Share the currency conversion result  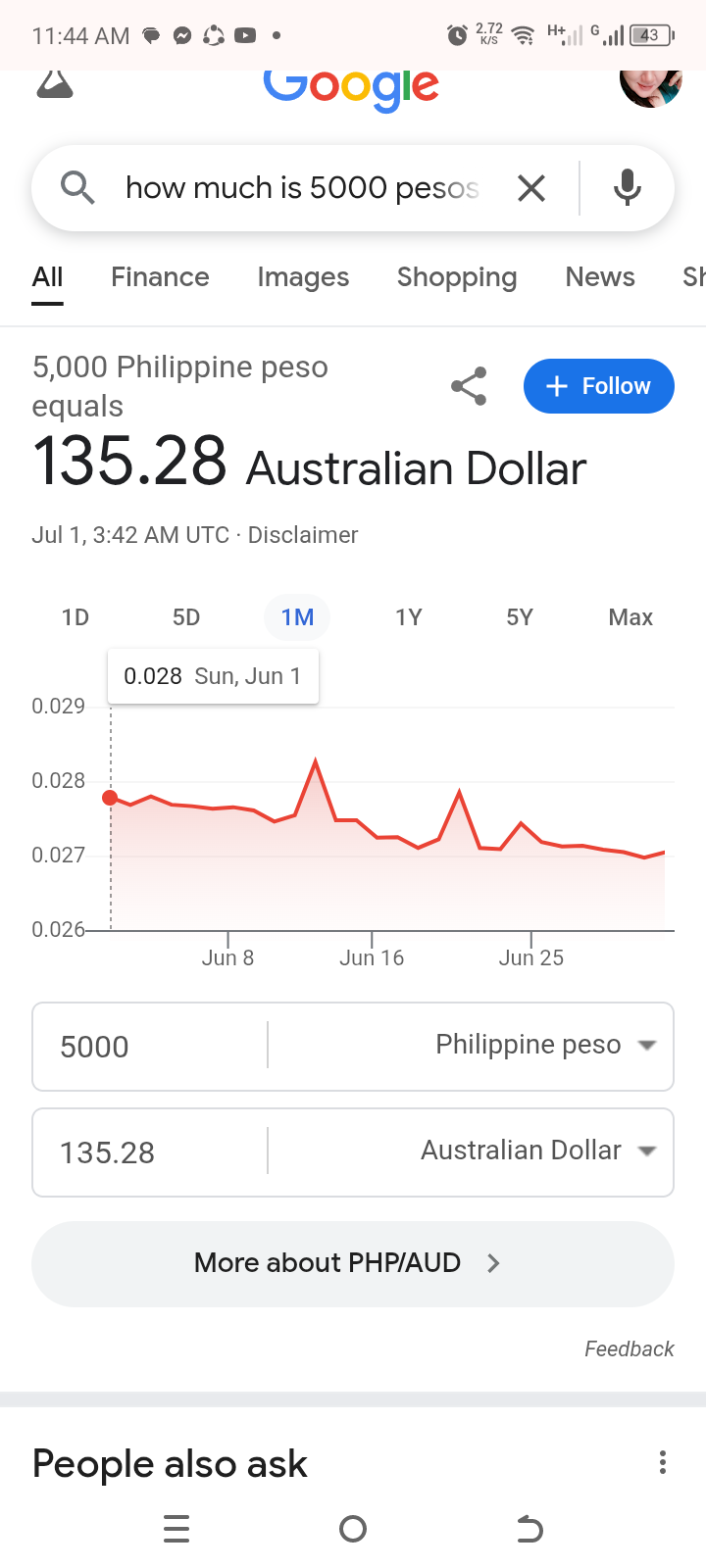pyautogui.click(x=469, y=387)
